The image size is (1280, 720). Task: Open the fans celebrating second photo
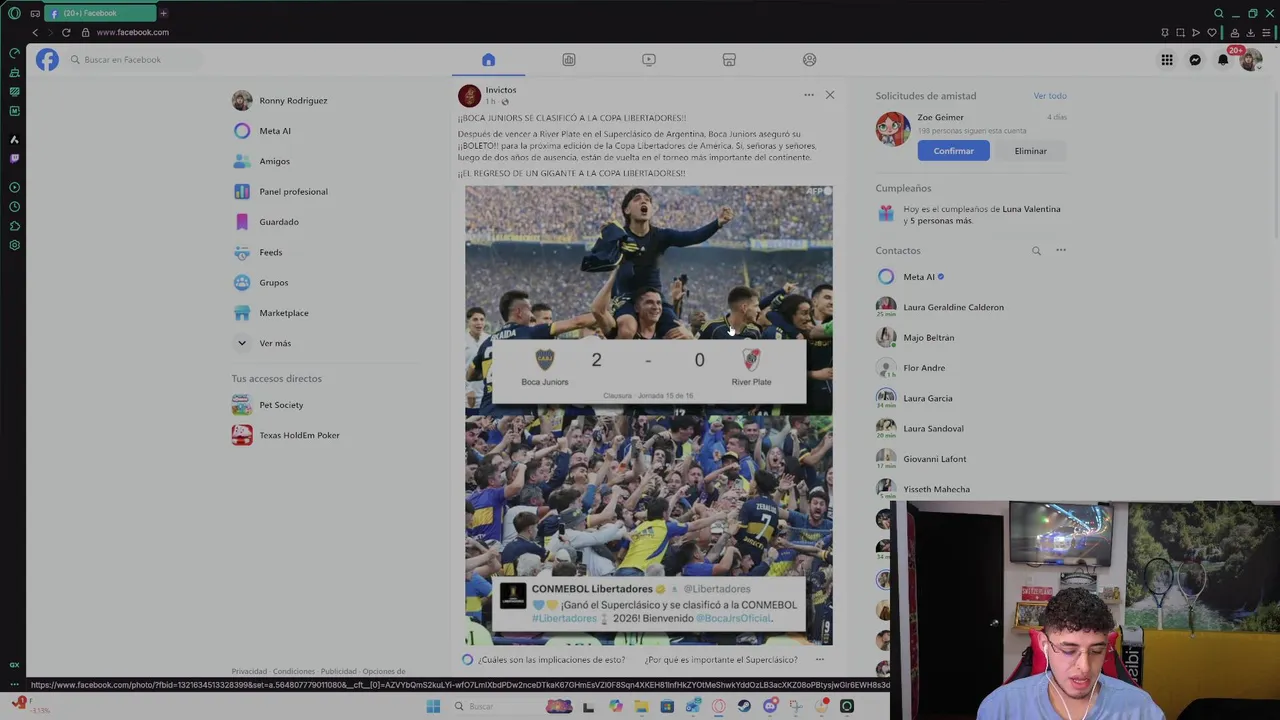[648, 531]
